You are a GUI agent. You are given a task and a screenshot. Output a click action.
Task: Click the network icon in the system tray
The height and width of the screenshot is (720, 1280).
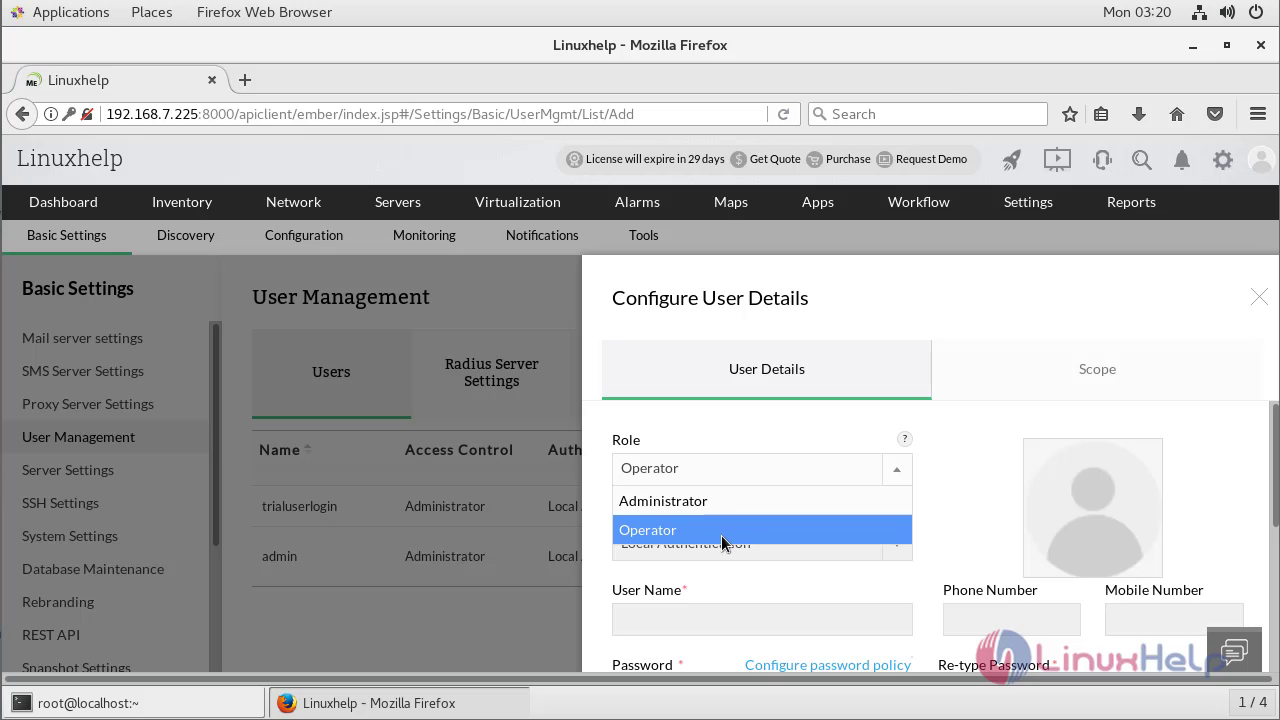pos(1199,12)
